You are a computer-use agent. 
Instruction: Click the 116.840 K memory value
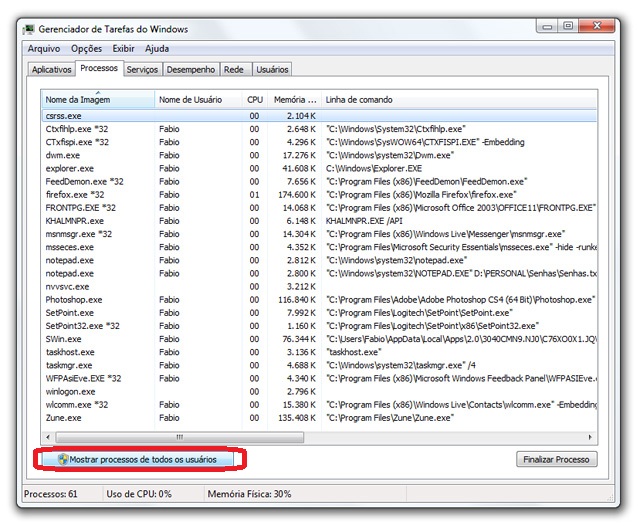(297, 300)
